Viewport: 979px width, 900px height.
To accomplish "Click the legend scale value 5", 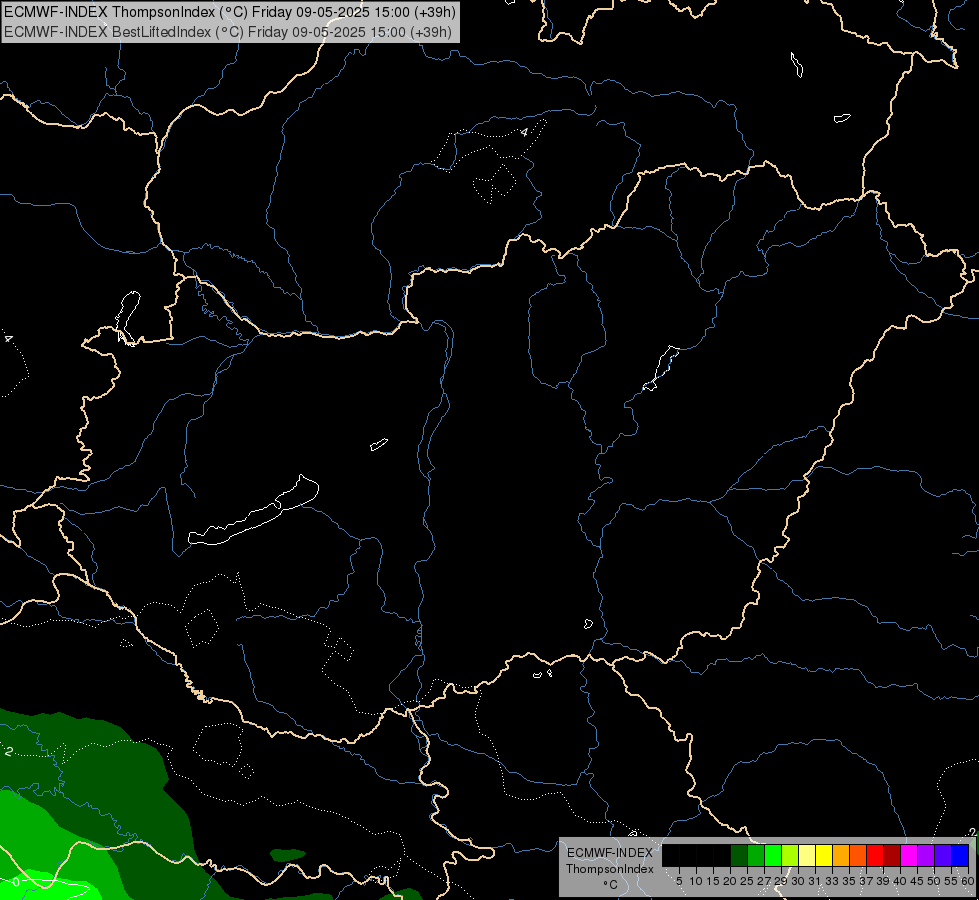I will pos(679,881).
